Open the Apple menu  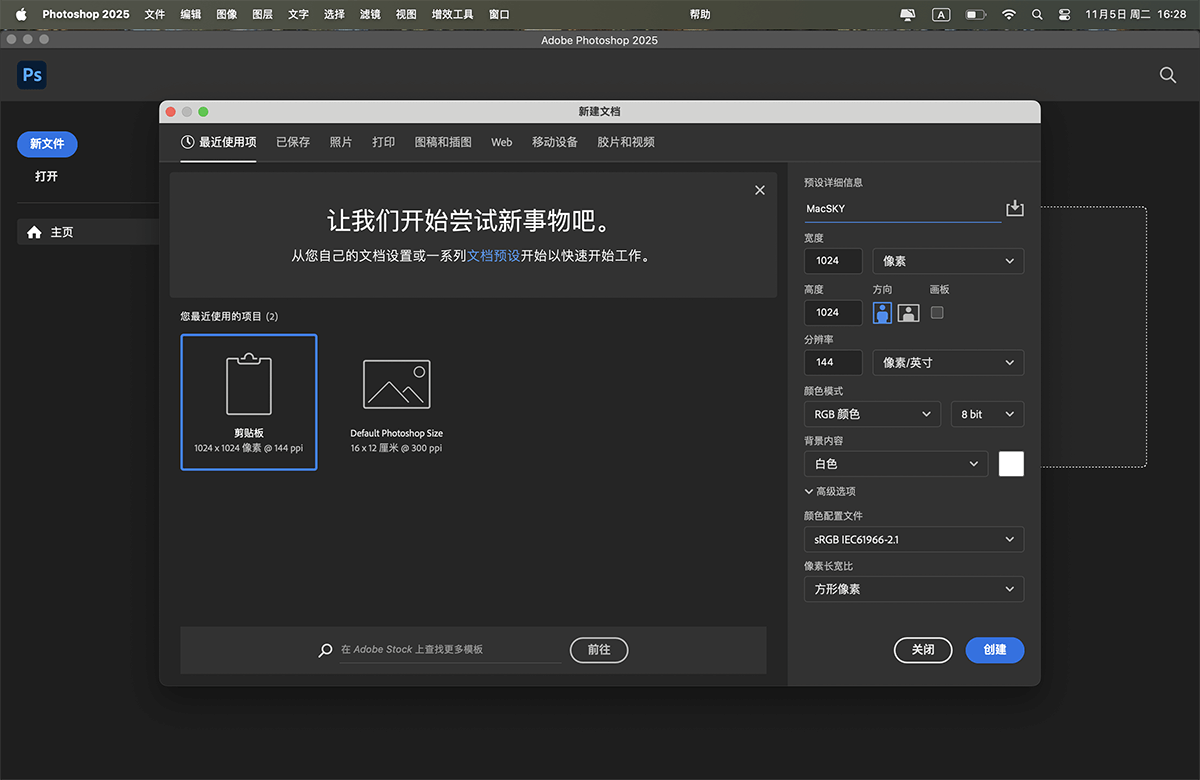tap(20, 15)
